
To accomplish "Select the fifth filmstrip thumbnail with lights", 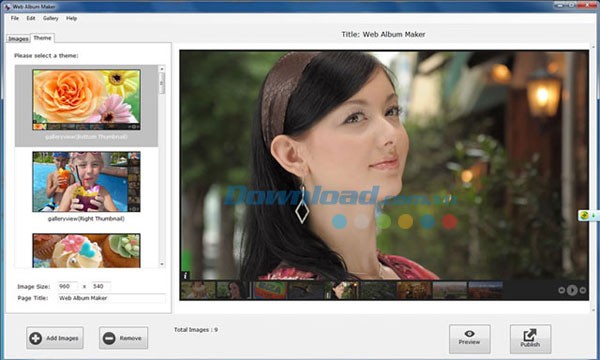I will coord(342,290).
